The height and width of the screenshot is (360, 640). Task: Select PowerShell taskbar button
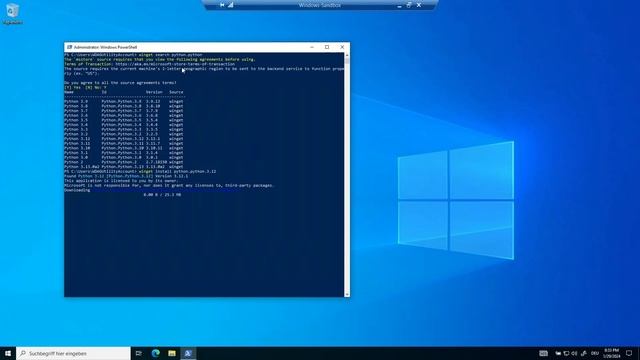coord(188,353)
